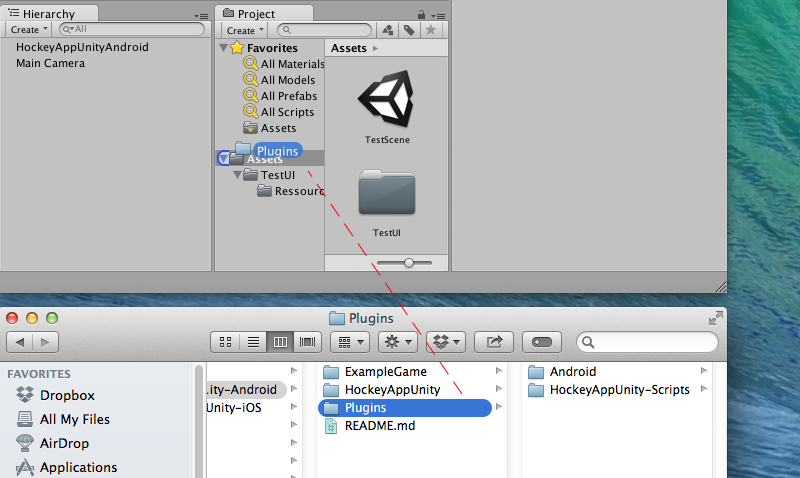Select Main Camera in Hierarchy
The image size is (800, 478).
(x=50, y=63)
